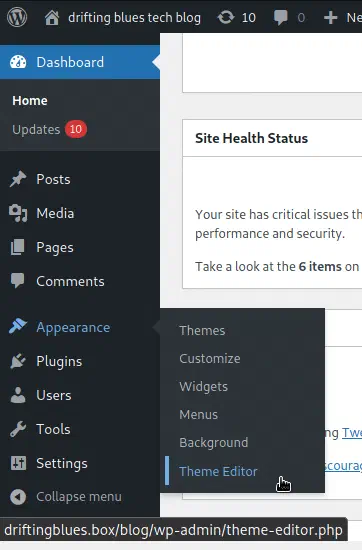Open the updates refresh icon in admin bar

pos(226,17)
